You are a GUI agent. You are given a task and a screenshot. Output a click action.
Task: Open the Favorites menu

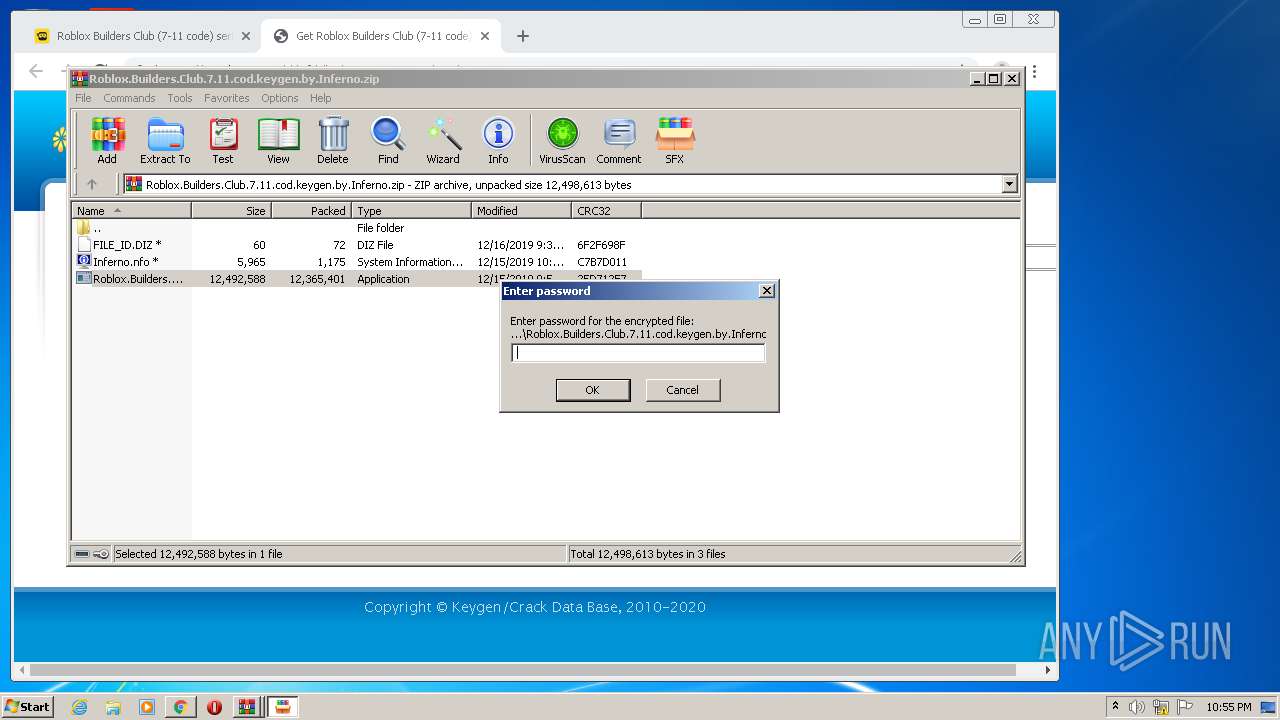(227, 98)
